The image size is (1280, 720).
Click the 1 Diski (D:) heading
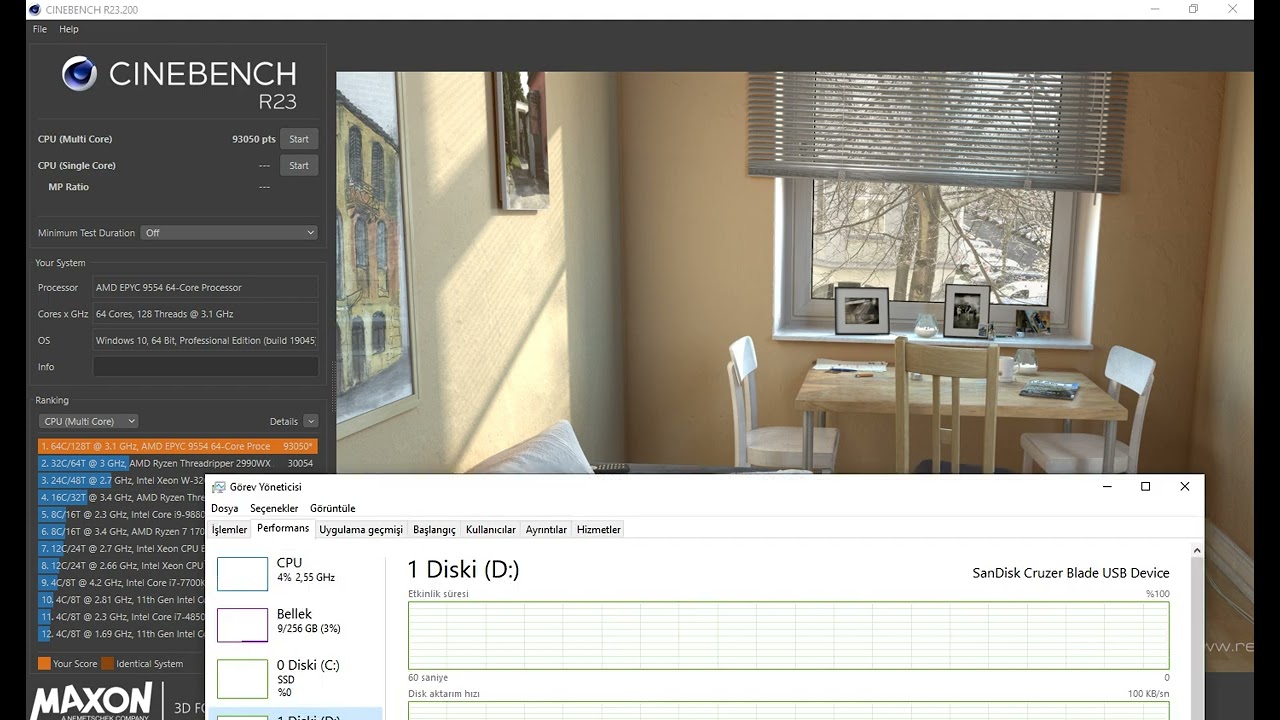pyautogui.click(x=463, y=570)
